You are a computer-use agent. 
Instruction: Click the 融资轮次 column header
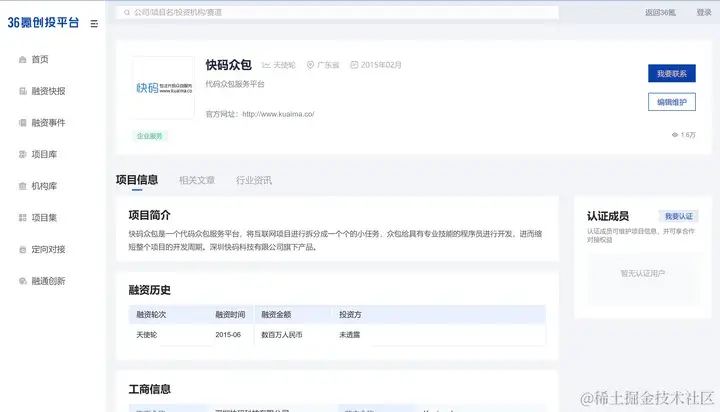tap(151, 315)
